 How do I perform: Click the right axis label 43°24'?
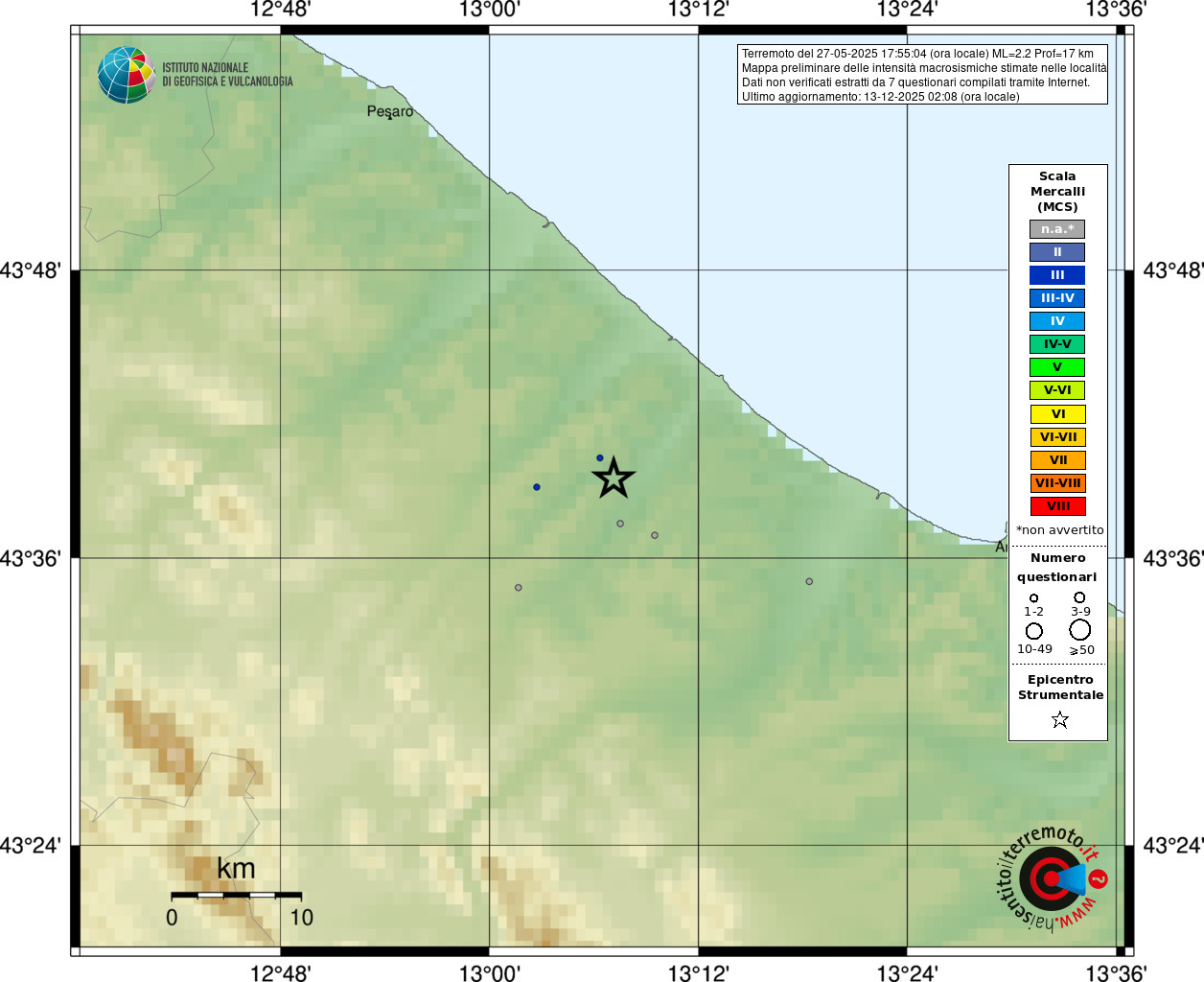1173,846
